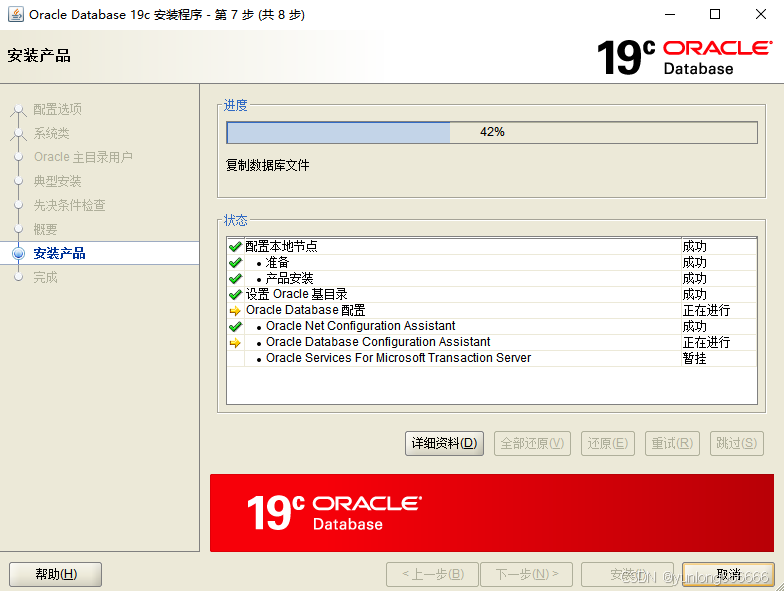Select 完成 step in sidebar
Viewport: 784px width, 591px height.
pos(46,277)
